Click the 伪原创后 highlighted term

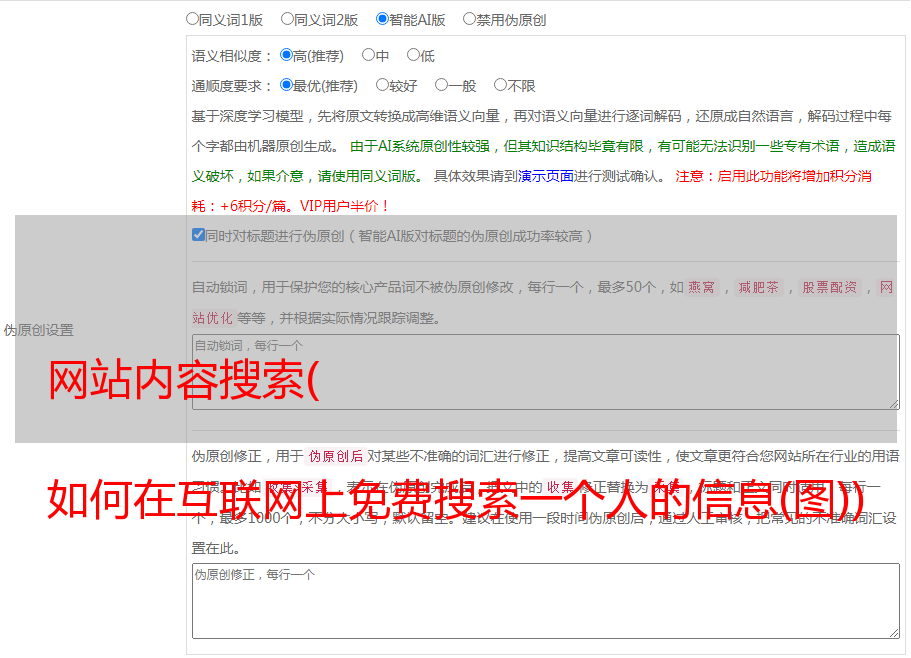pos(336,456)
